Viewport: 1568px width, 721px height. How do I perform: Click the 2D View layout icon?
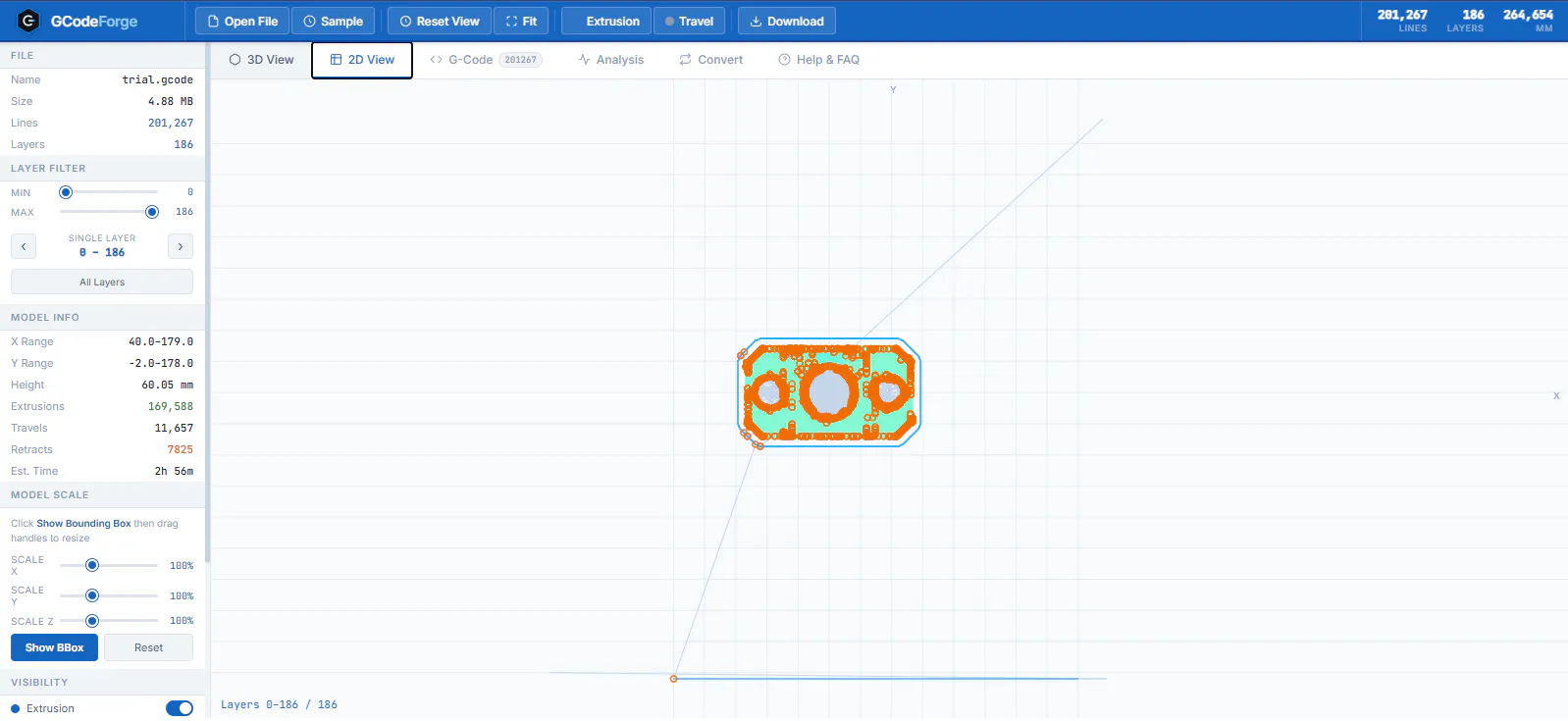[x=336, y=60]
